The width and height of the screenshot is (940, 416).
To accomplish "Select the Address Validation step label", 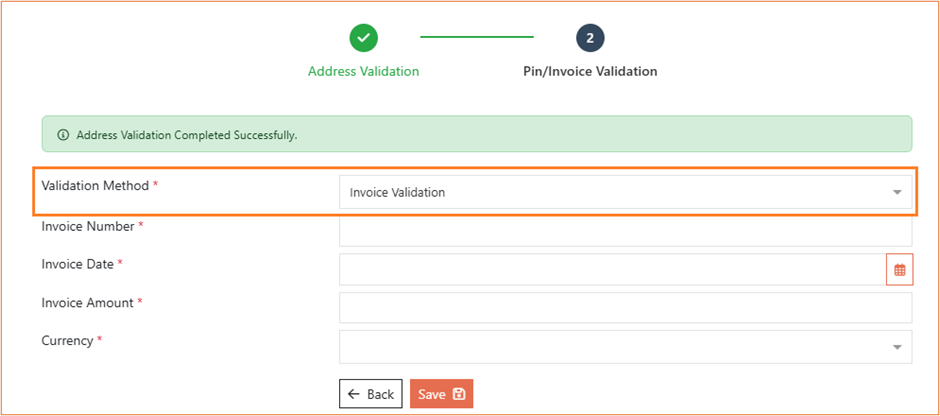I will [363, 71].
